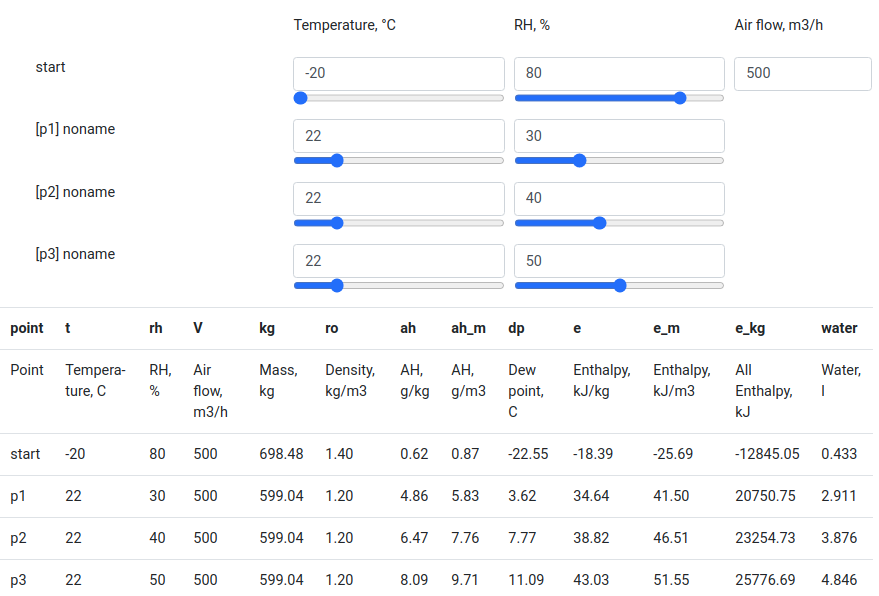Click the p1 RH slider handle
879x596 pixels.
click(579, 160)
